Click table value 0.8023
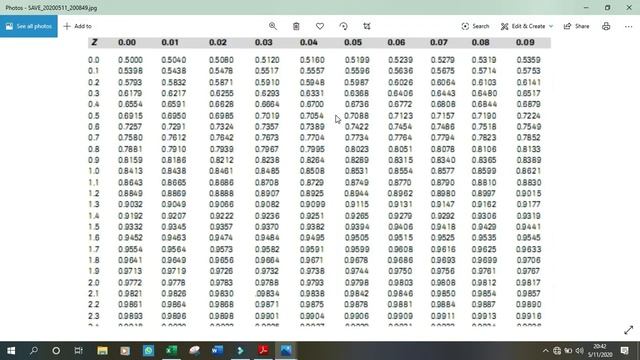 point(356,149)
